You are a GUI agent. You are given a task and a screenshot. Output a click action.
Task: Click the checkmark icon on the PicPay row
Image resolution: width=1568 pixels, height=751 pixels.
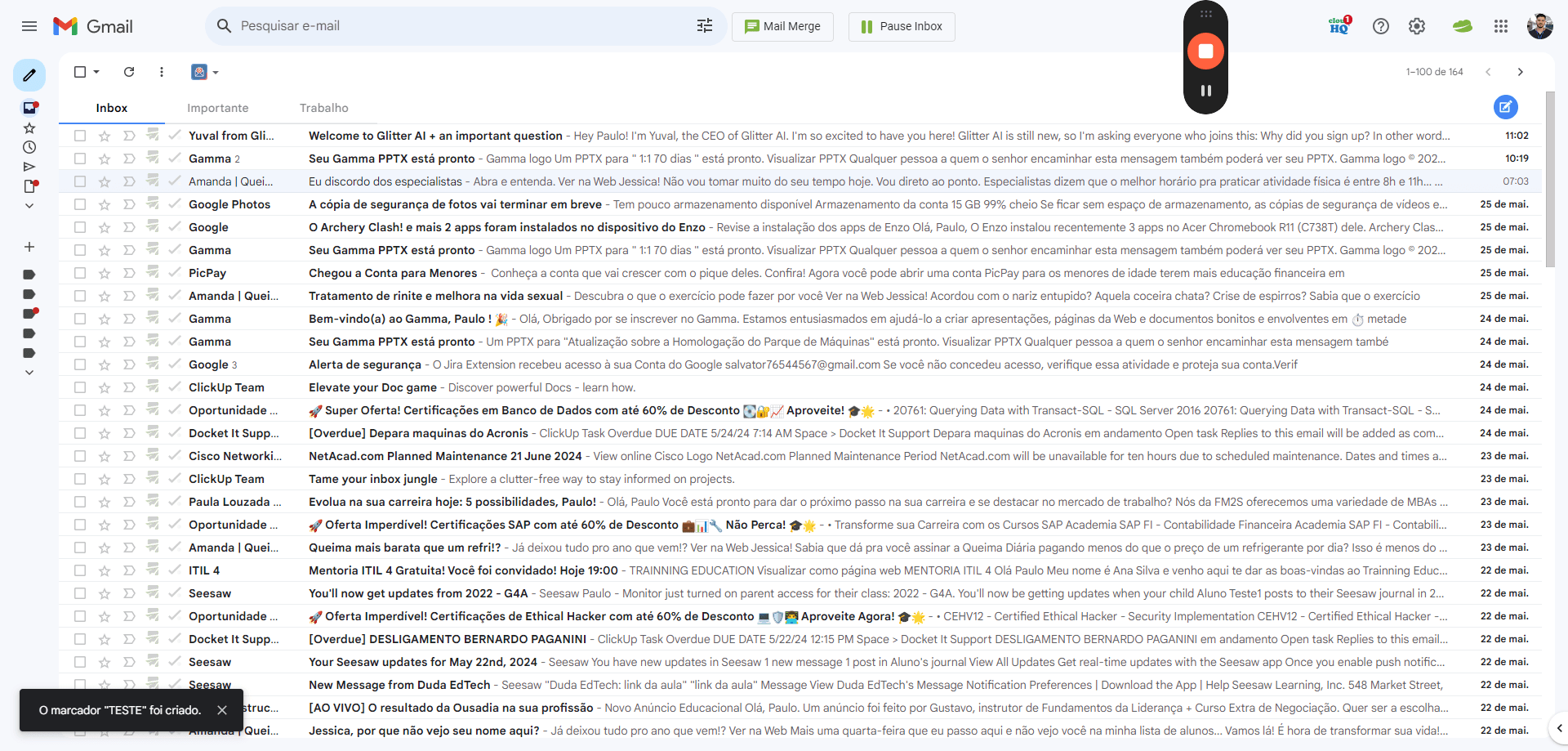click(x=175, y=272)
